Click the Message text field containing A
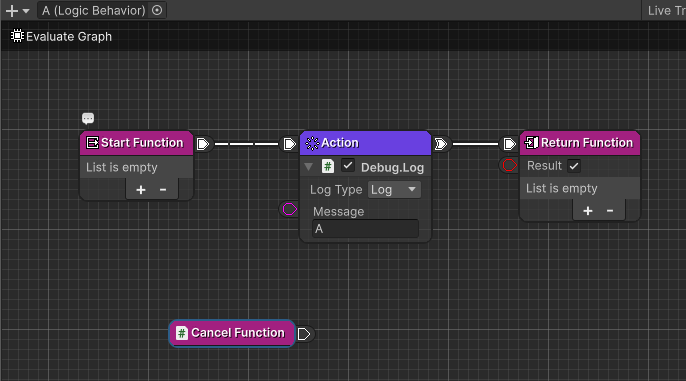Screen dimensions: 686x381 (365, 229)
